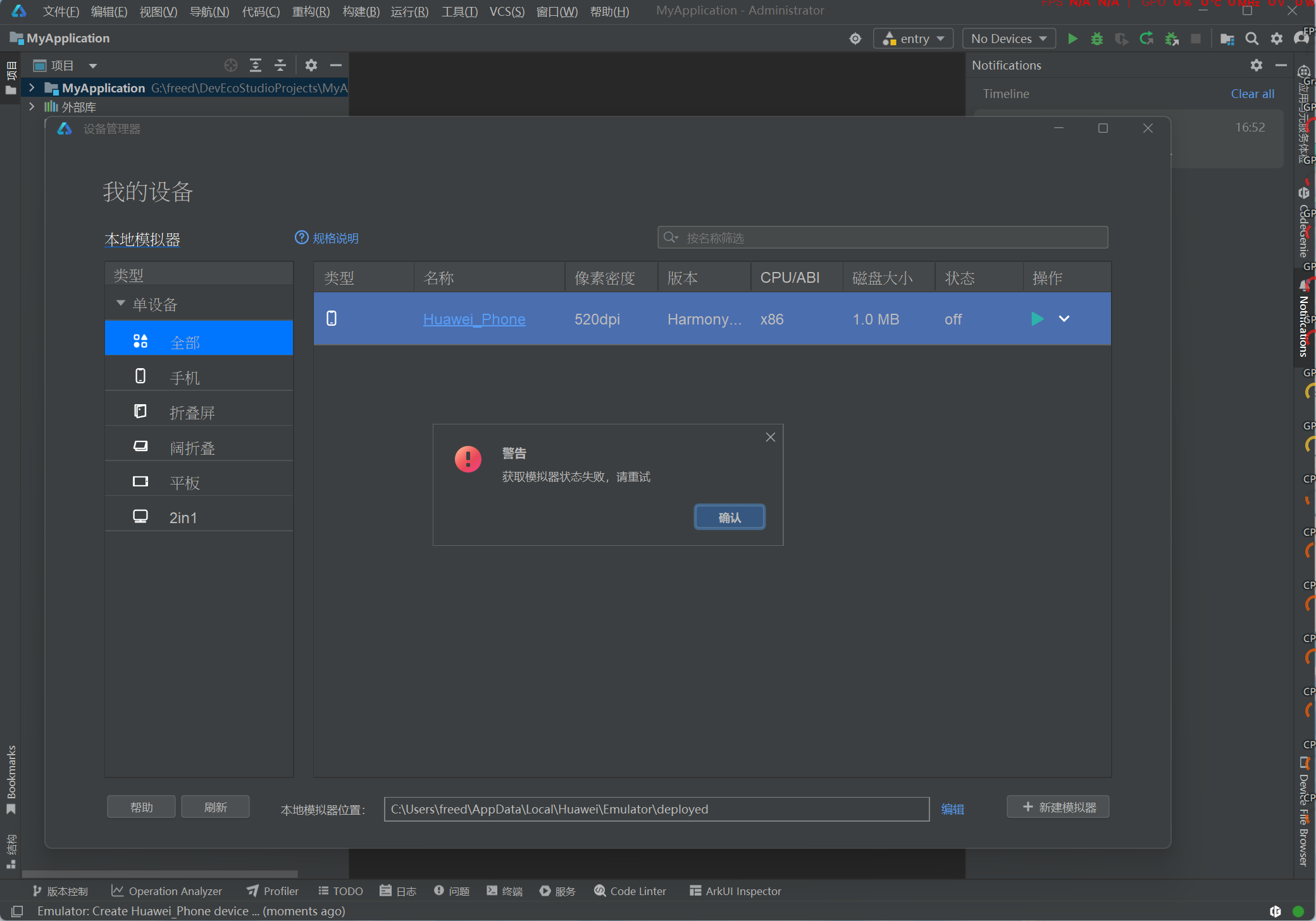
Task: Click the 刷新 button
Action: point(215,807)
